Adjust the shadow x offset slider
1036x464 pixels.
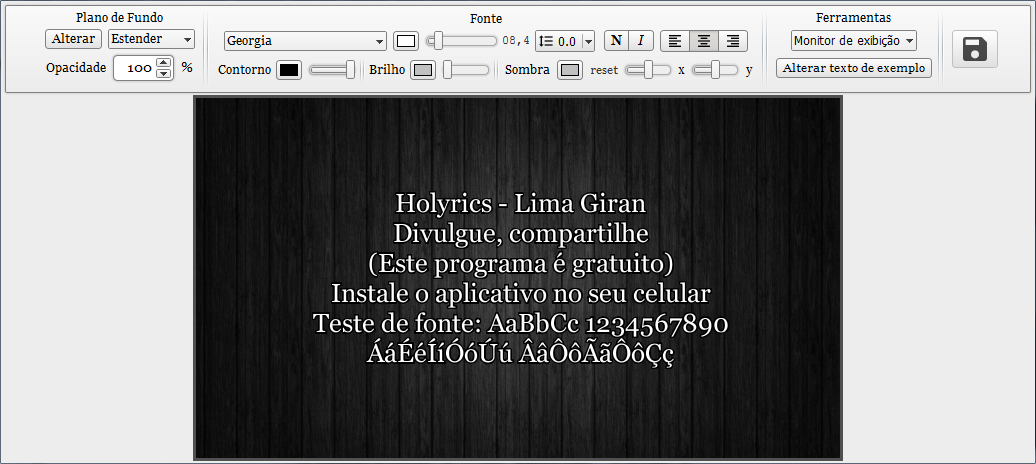click(x=648, y=69)
